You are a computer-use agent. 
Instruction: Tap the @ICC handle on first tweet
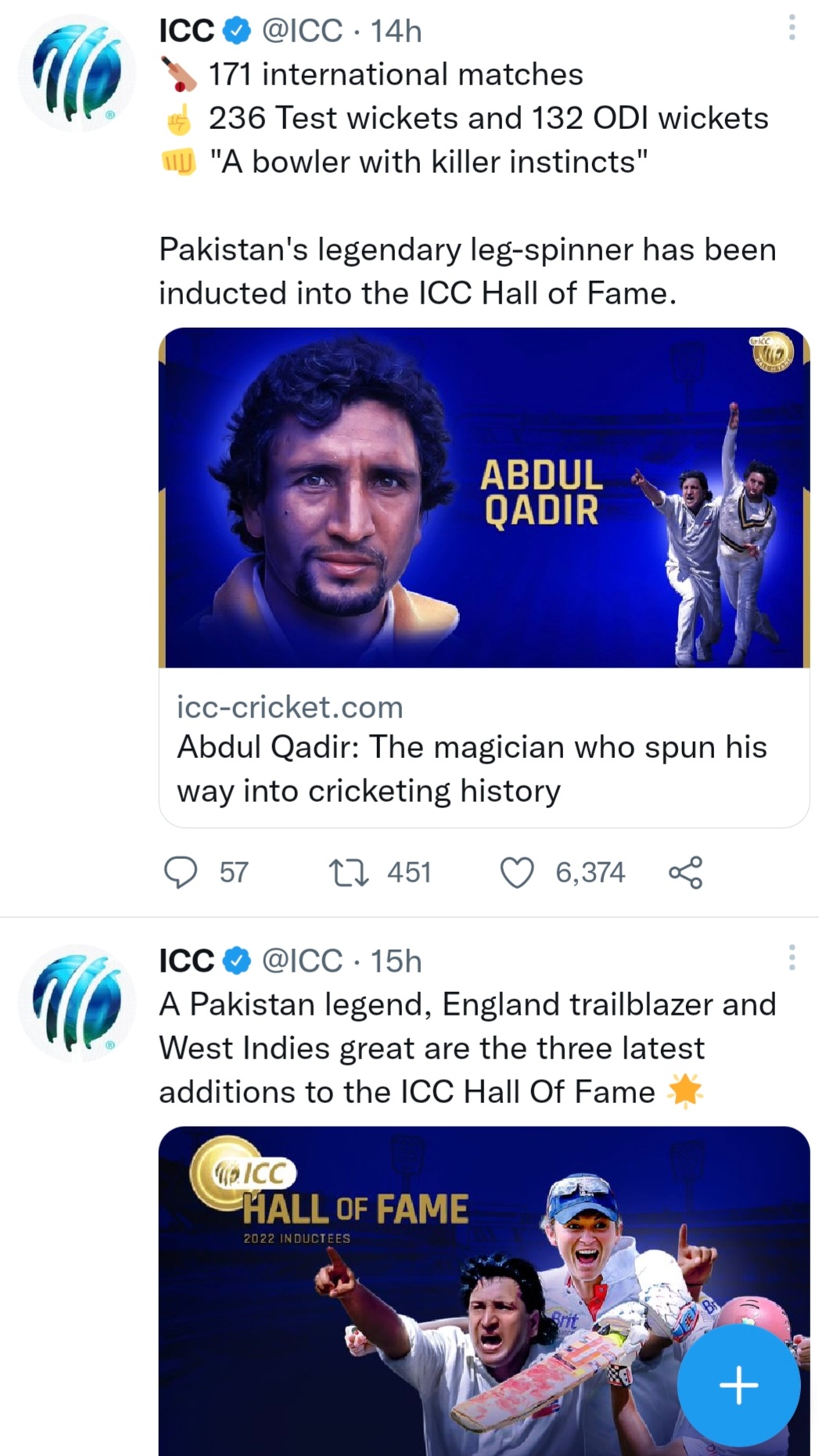(x=302, y=31)
